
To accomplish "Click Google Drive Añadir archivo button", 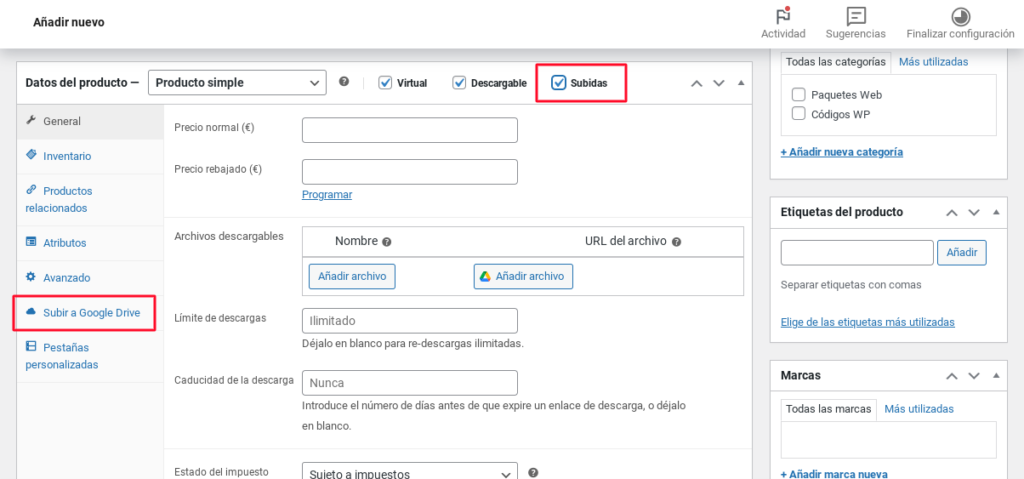I will 523,276.
